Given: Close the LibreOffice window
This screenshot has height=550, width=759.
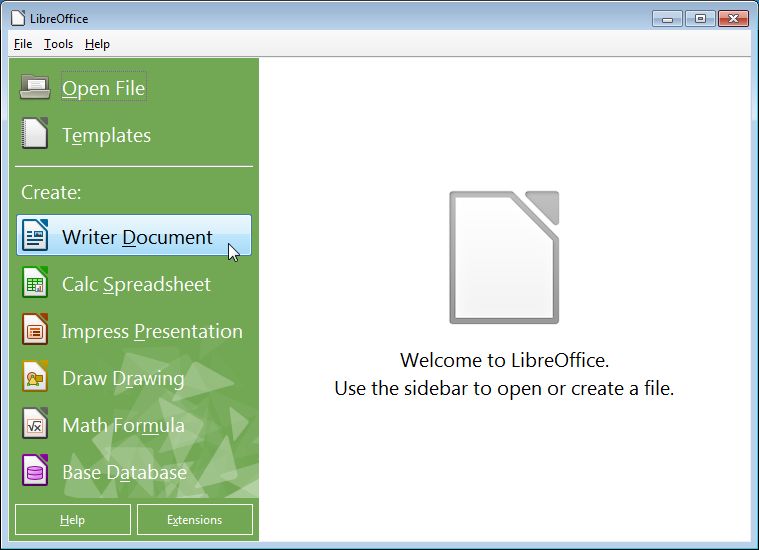Looking at the screenshot, I should [x=735, y=18].
